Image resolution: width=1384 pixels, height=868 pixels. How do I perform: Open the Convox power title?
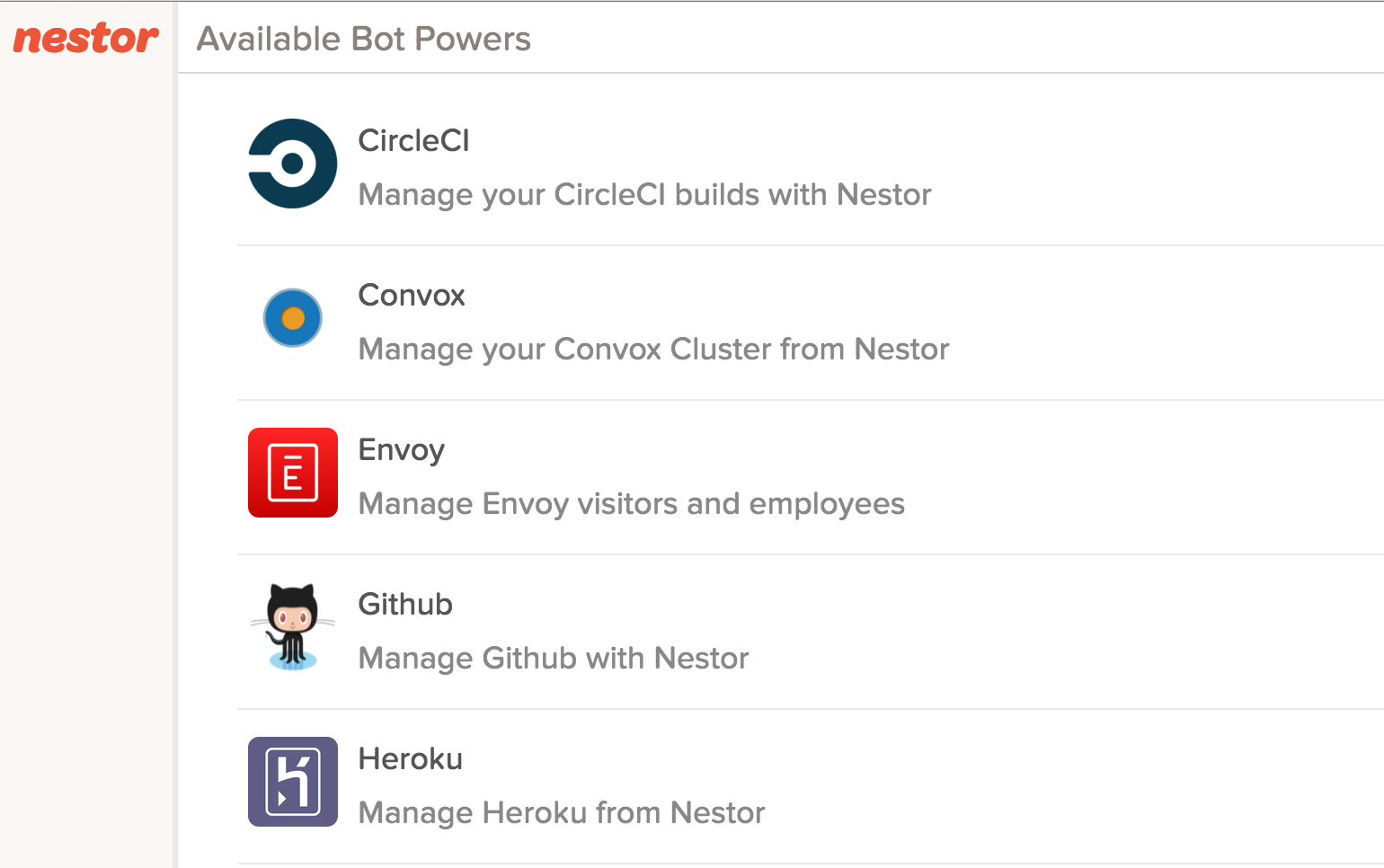(412, 295)
